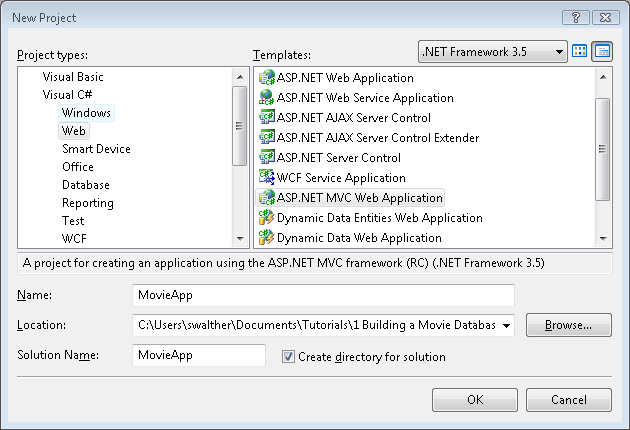Toggle Create directory for solution checkbox
Viewport: 630px width, 430px height.
(x=289, y=357)
